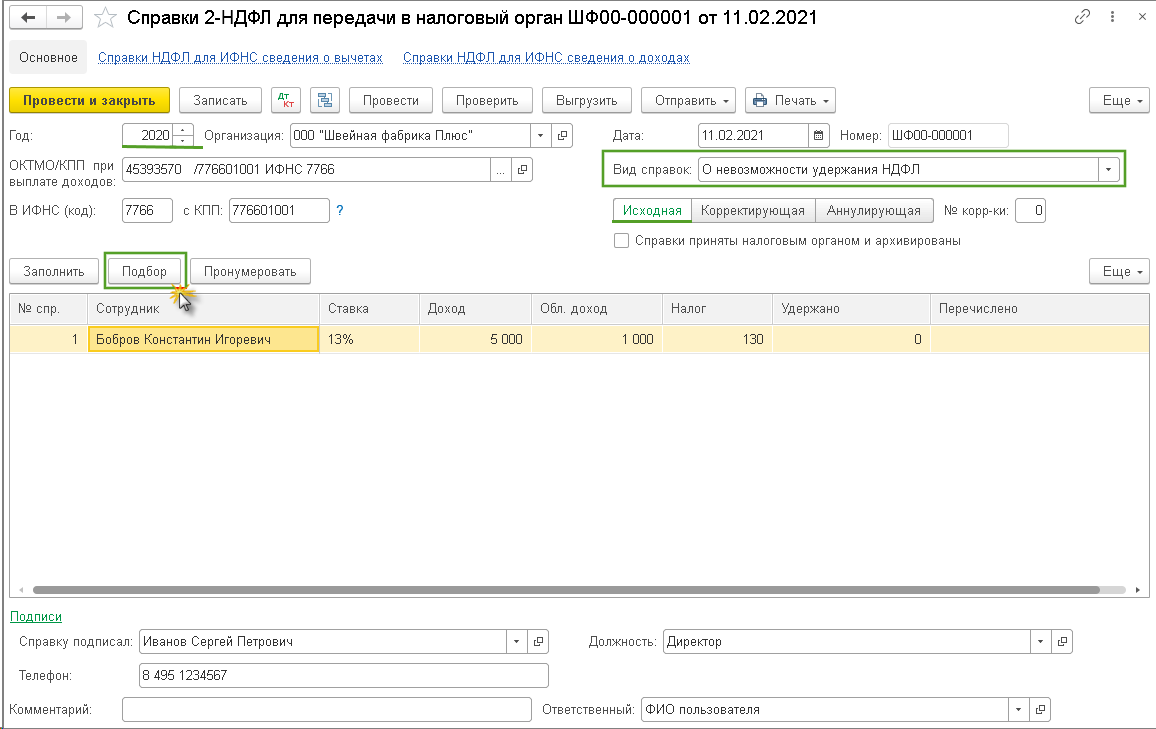Screen dimensions: 1156x729
Task: Open the Подписи link
Action: (x=35, y=616)
